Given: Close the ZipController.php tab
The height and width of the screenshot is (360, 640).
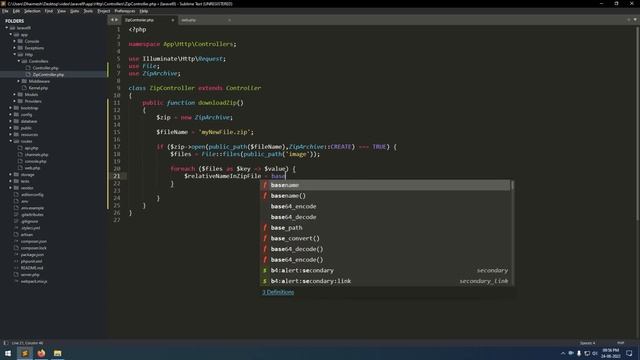Looking at the screenshot, I should (x=172, y=20).
